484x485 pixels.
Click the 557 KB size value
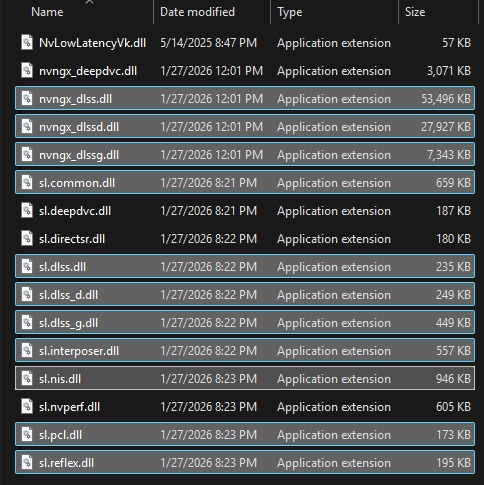pos(453,351)
